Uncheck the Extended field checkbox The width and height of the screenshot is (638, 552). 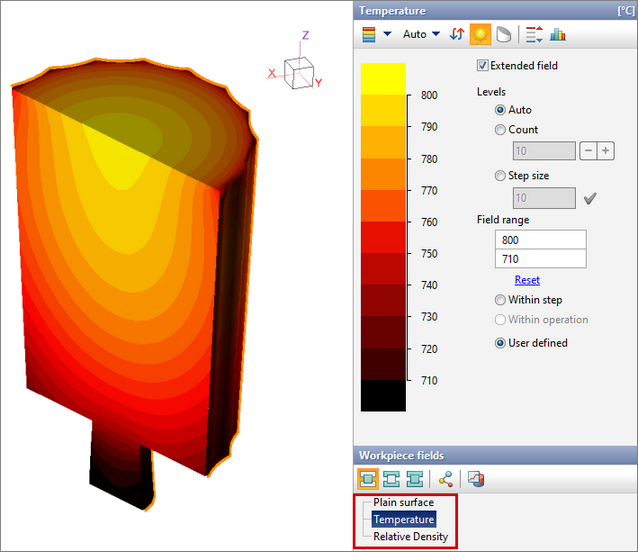coord(483,66)
